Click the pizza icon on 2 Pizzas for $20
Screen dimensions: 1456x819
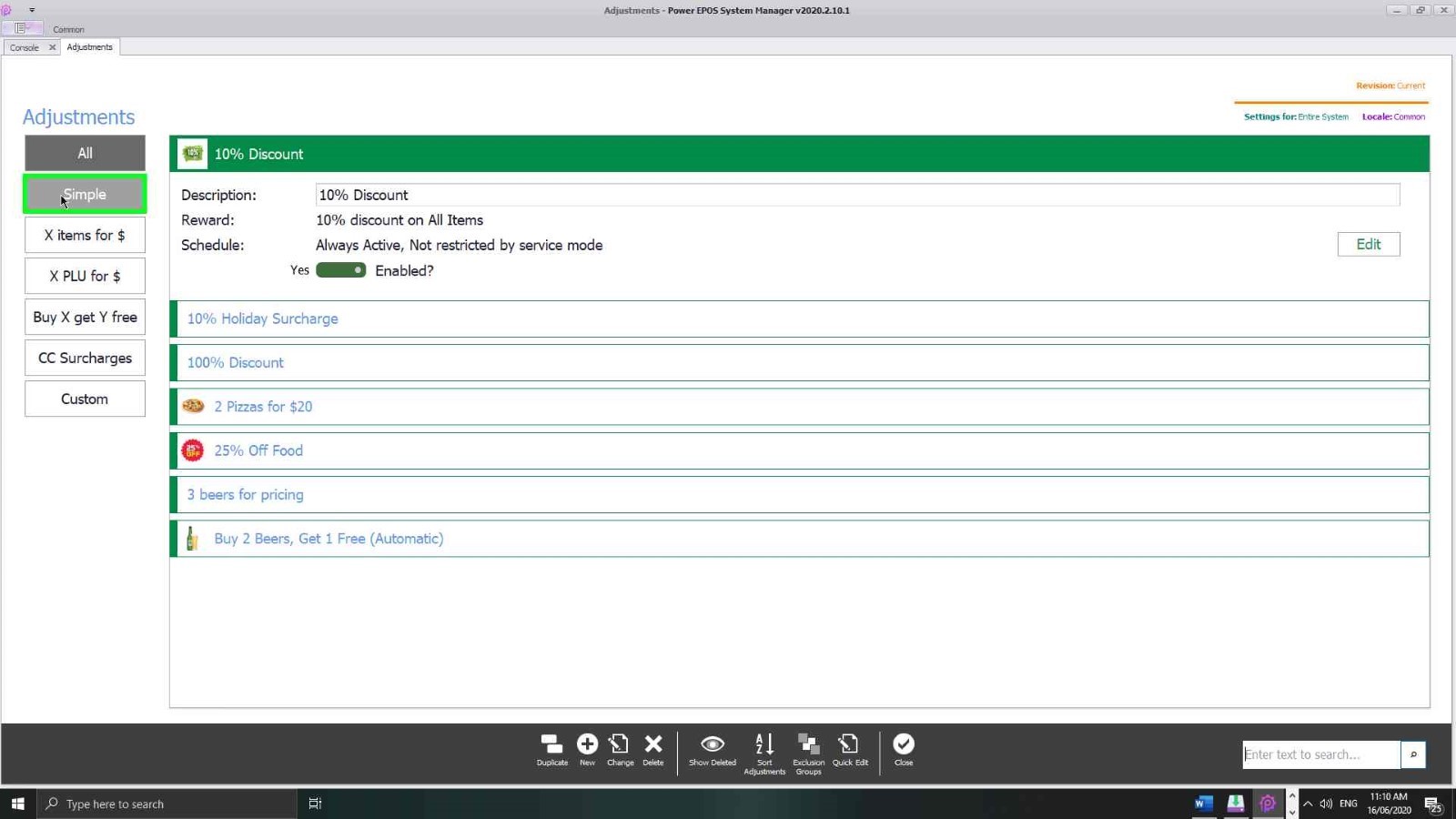[193, 406]
